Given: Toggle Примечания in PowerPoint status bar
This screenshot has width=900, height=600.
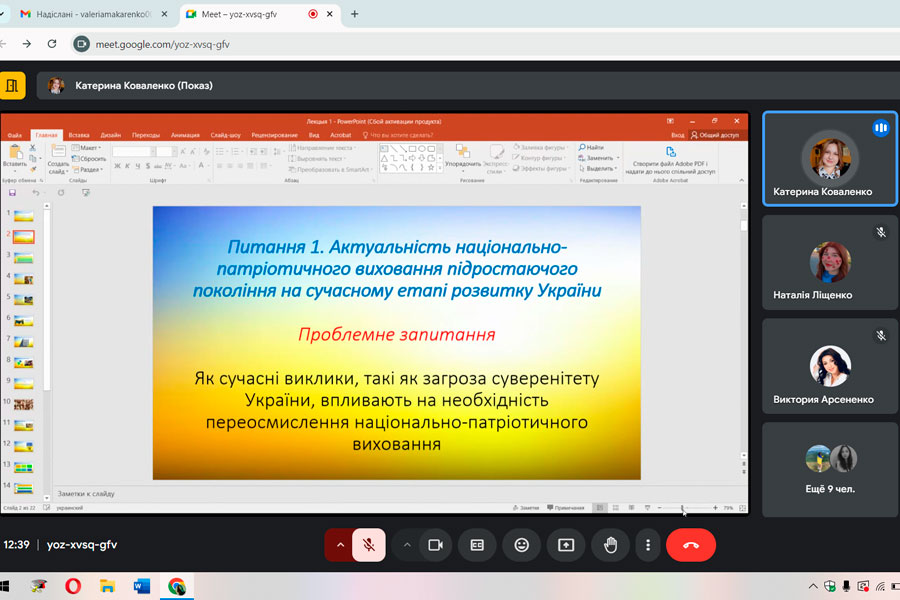Looking at the screenshot, I should point(566,508).
